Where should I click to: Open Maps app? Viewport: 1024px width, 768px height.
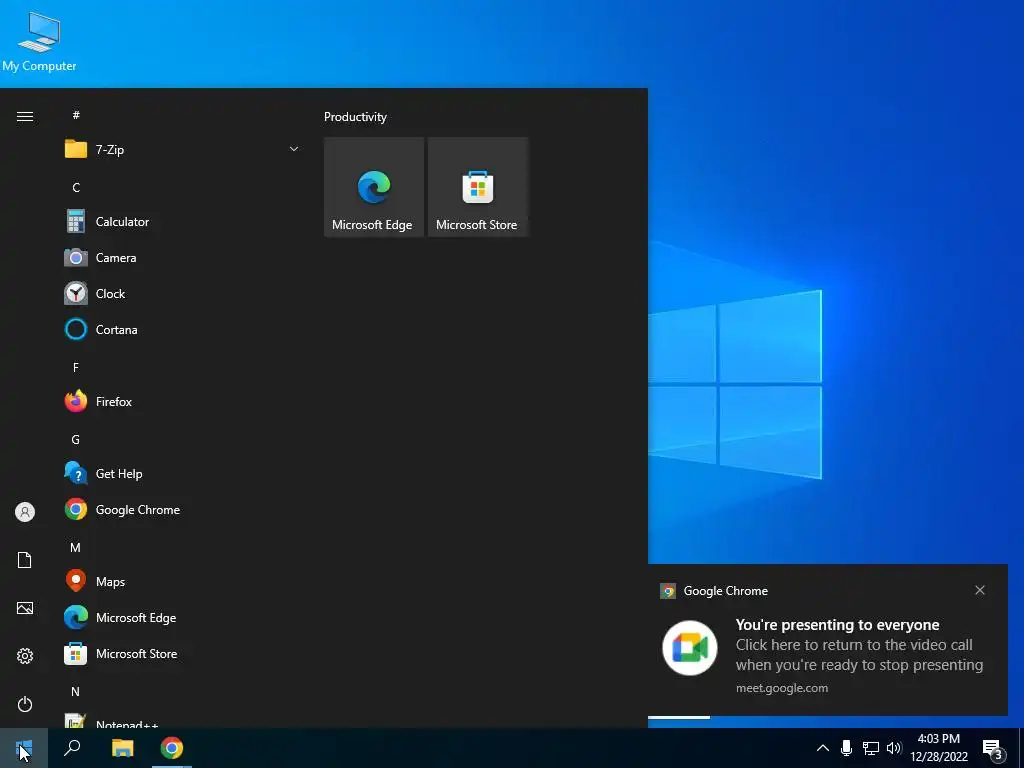[x=182, y=581]
